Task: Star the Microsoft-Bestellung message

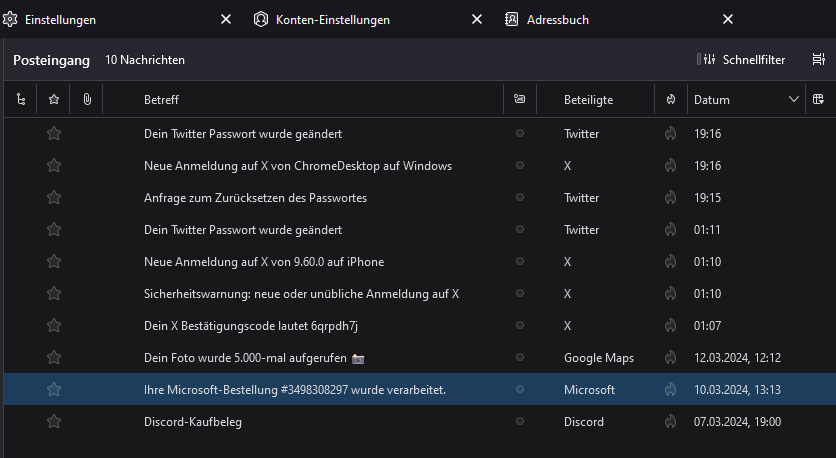Action: tap(54, 390)
